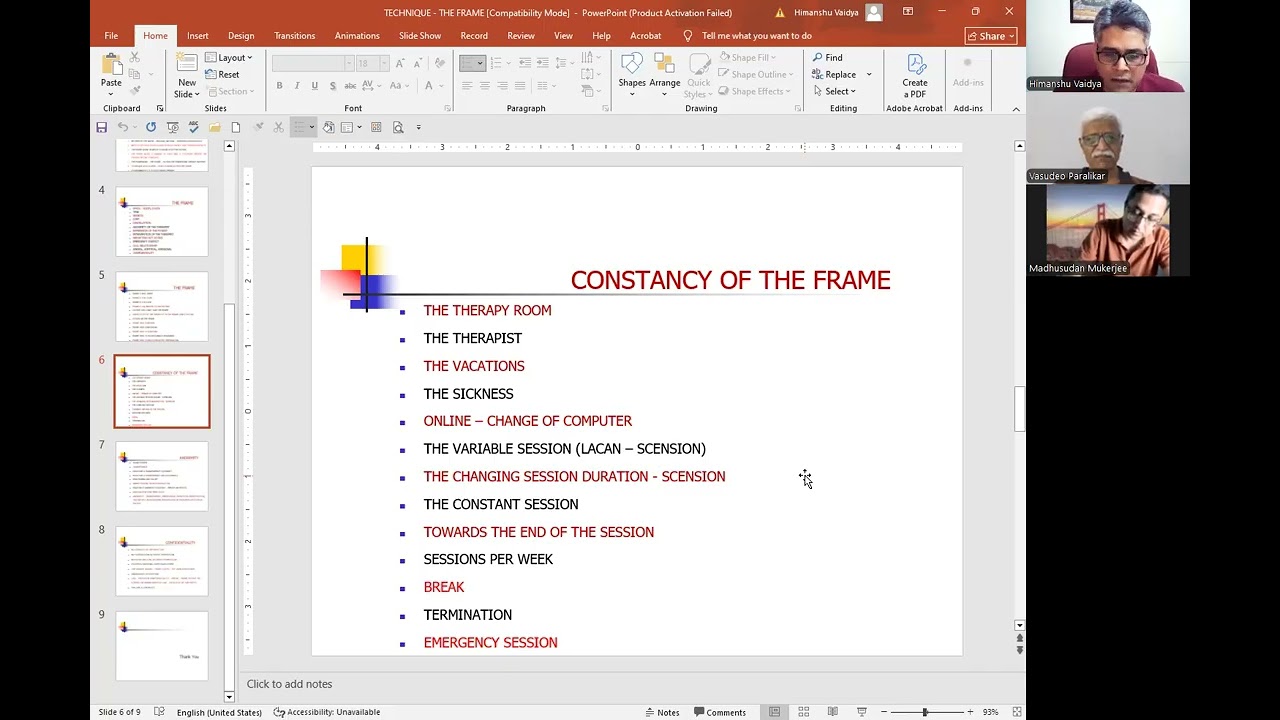Open file using the folder icon in quick access toolbar
The height and width of the screenshot is (720, 1280).
pos(215,127)
